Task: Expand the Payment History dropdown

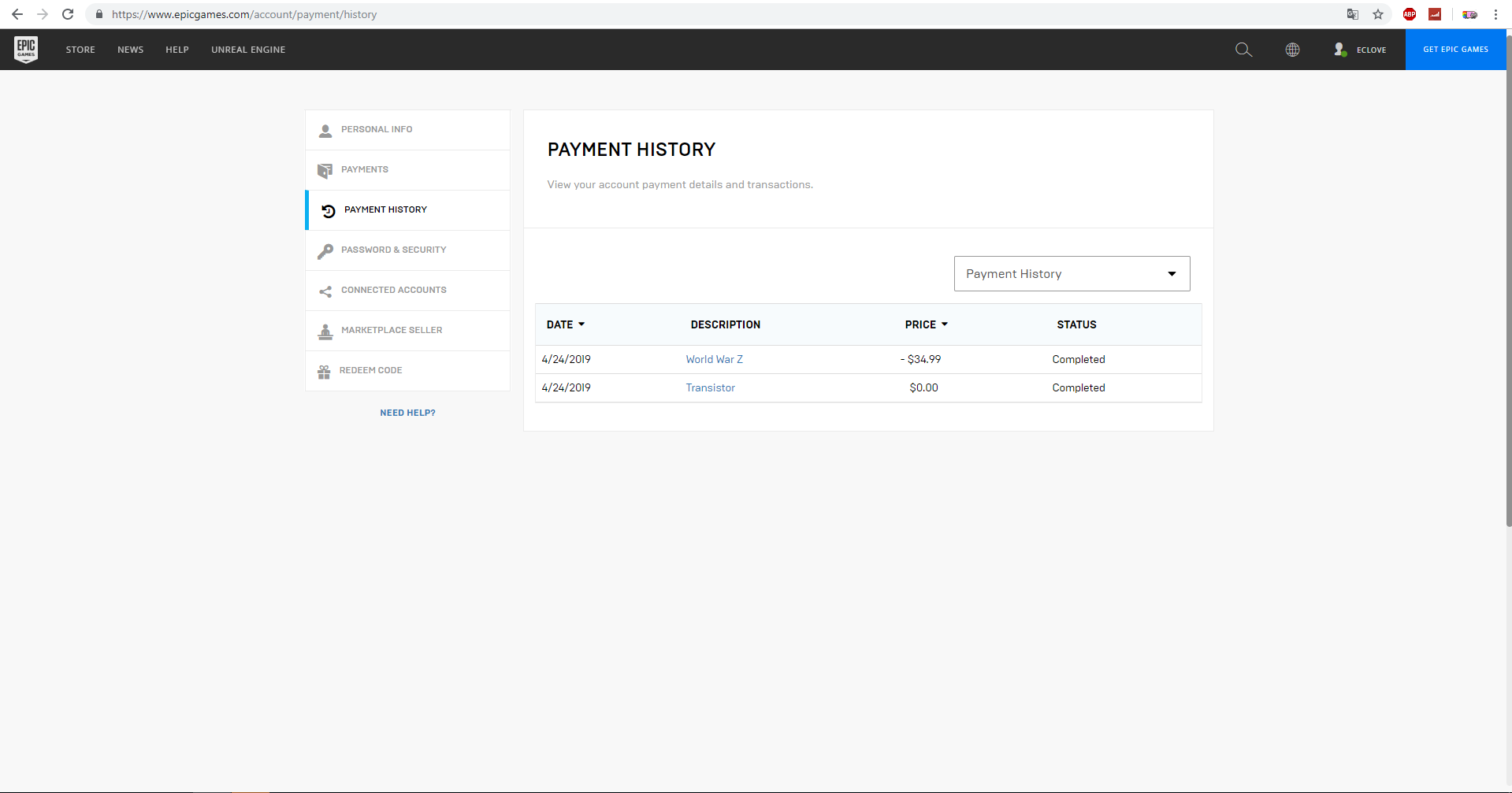Action: pos(1072,273)
